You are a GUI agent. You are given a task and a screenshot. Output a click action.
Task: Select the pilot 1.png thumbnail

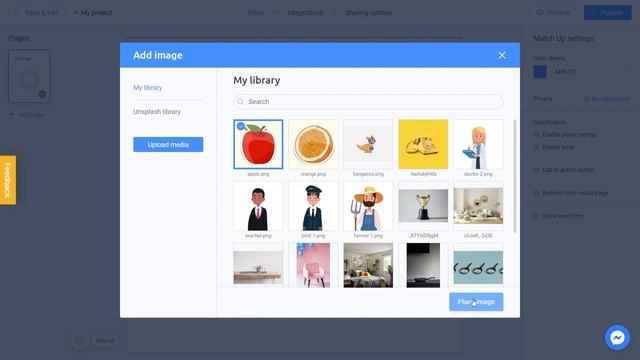click(x=313, y=206)
